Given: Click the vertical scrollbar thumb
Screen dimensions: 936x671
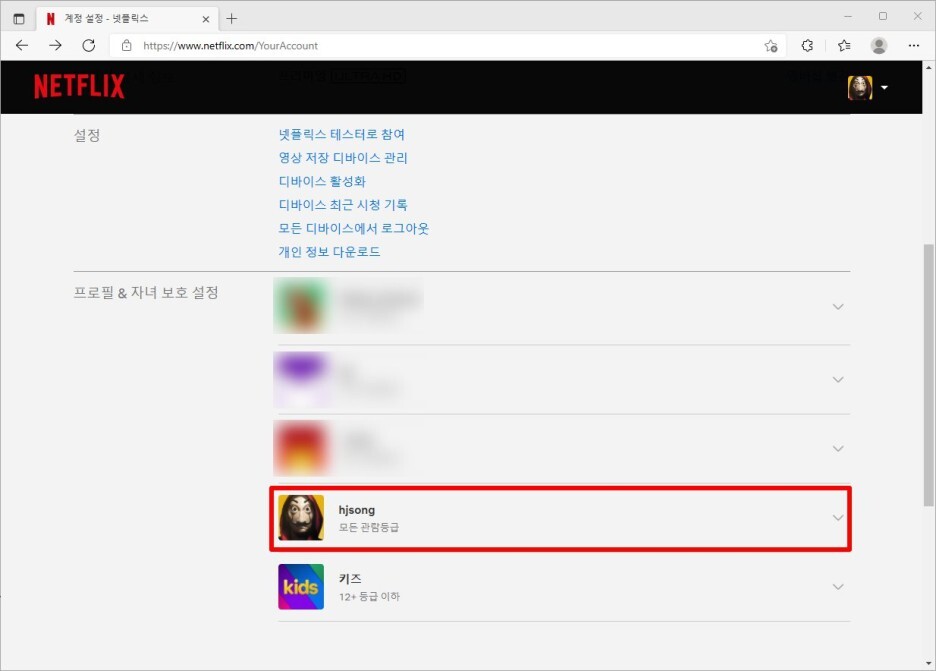Looking at the screenshot, I should pos(929,375).
